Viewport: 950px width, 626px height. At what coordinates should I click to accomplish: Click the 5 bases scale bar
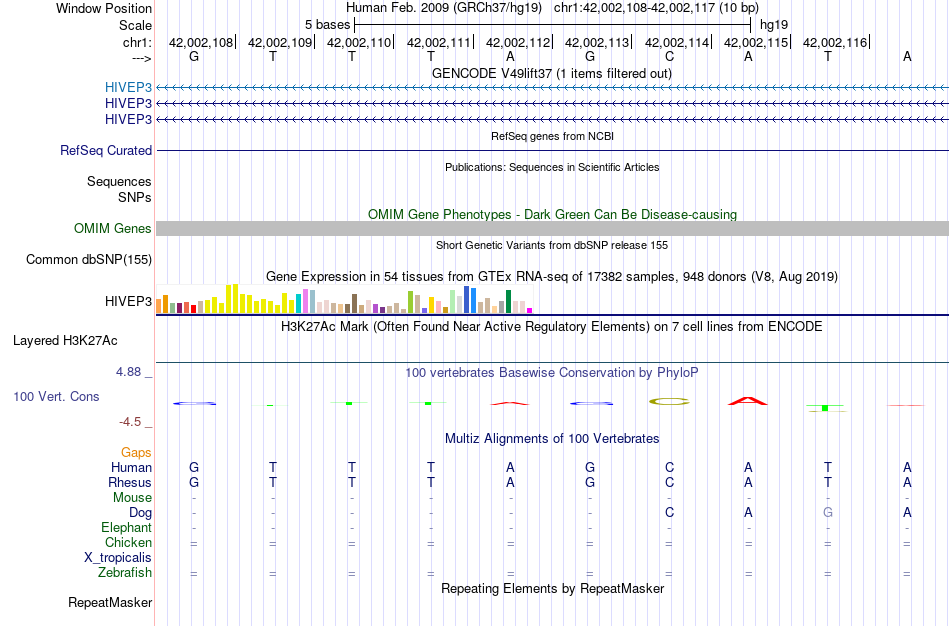553,25
